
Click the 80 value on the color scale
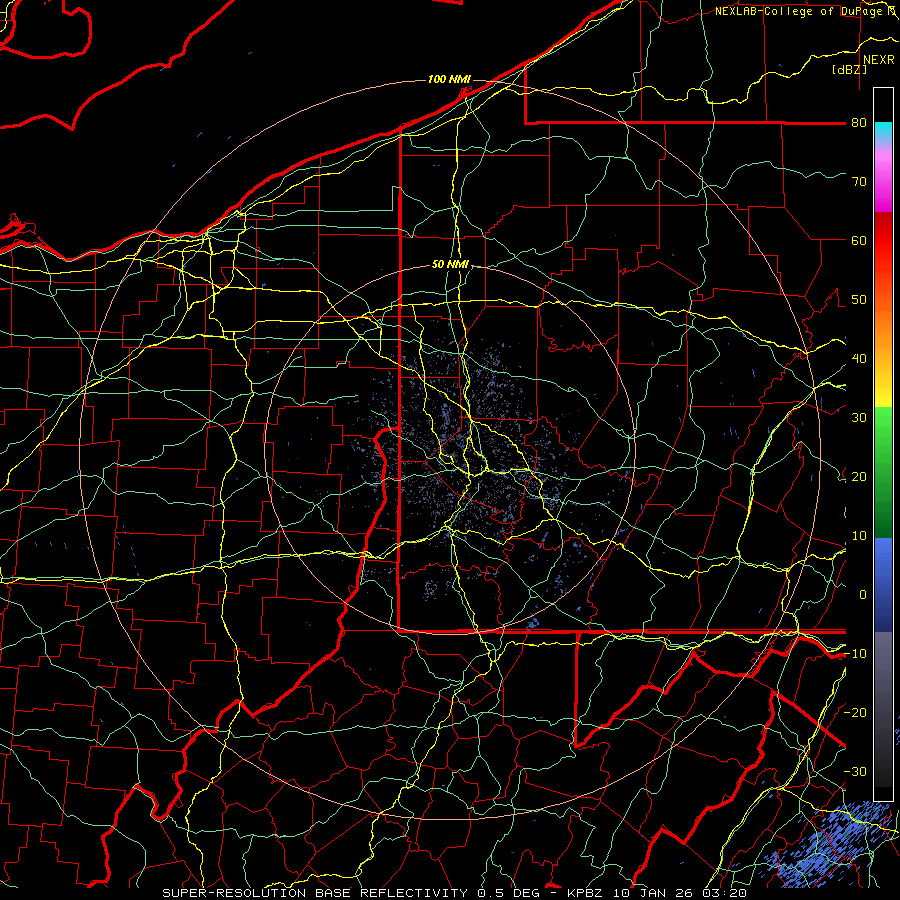[x=859, y=123]
